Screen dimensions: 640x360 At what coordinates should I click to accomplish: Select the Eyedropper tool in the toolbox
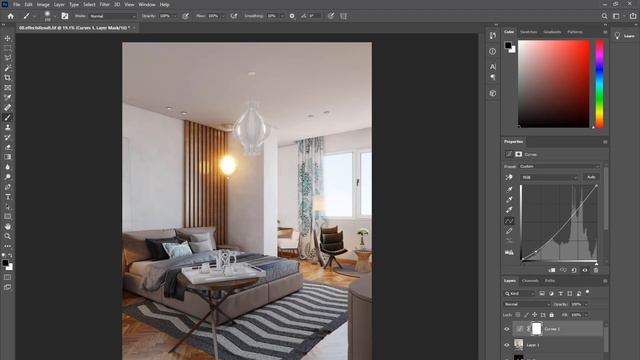(x=8, y=98)
